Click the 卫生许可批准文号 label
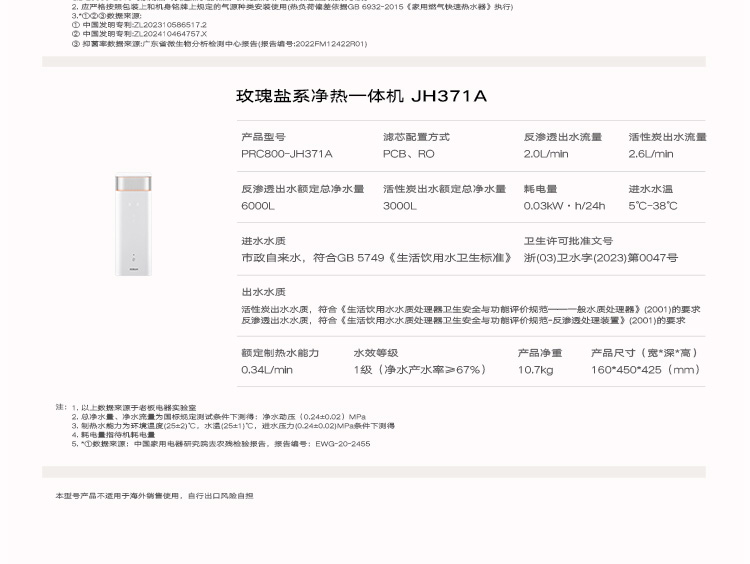750x564 pixels. tap(568, 241)
